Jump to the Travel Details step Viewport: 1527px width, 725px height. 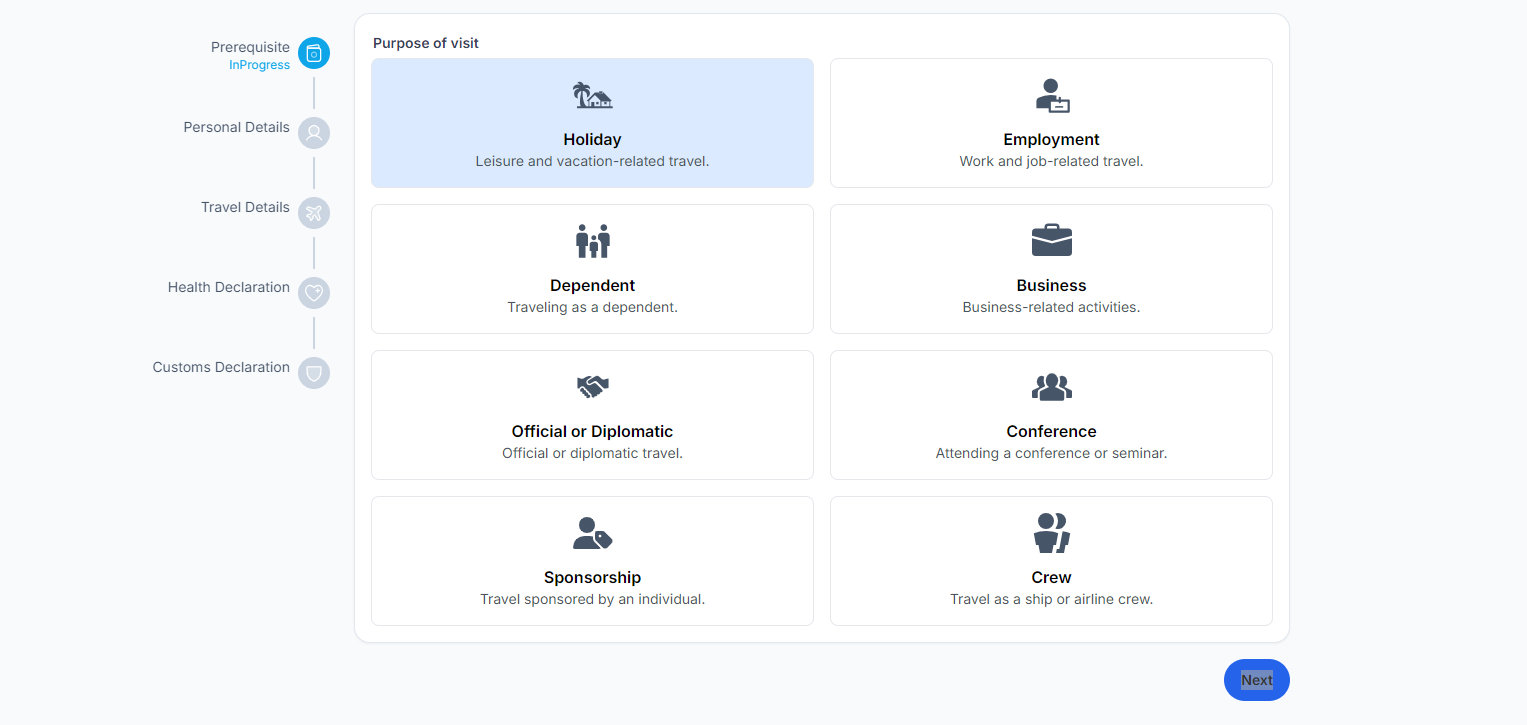pos(314,213)
